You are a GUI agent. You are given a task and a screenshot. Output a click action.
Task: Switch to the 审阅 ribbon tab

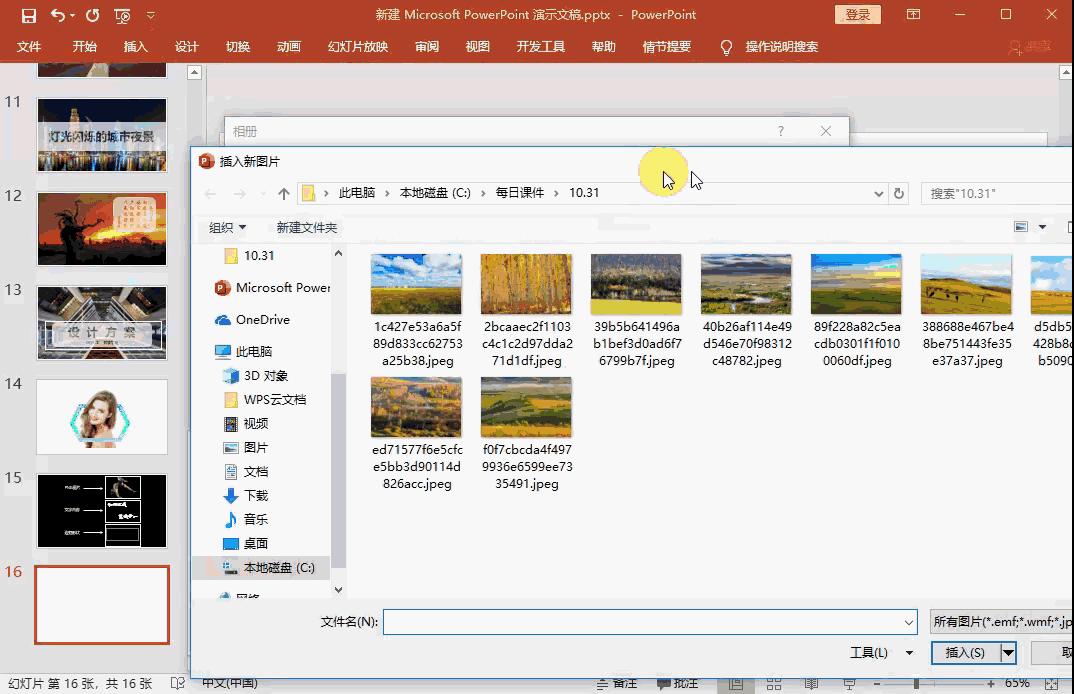click(x=426, y=46)
